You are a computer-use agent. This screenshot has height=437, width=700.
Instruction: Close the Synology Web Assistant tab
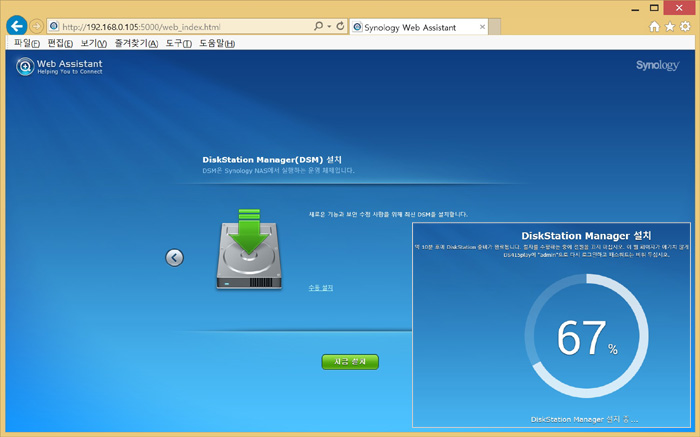[482, 27]
